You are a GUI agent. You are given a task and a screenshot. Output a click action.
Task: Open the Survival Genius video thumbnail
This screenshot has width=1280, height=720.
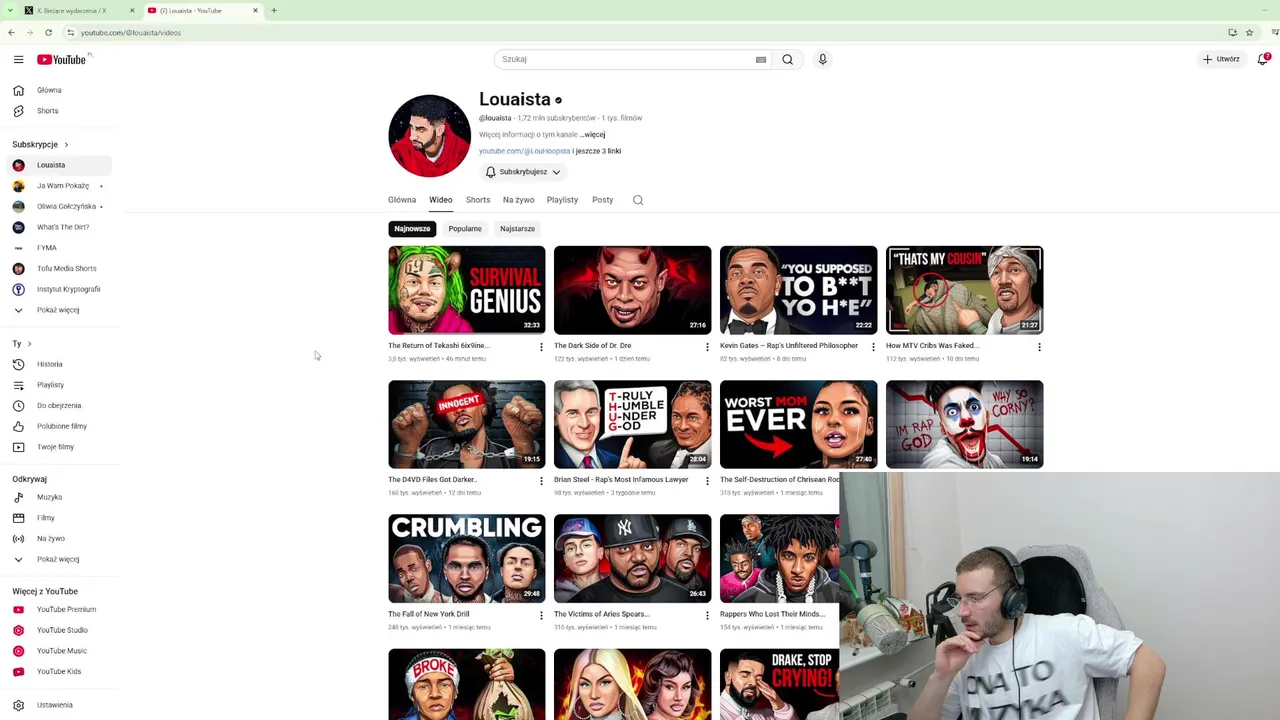click(467, 290)
